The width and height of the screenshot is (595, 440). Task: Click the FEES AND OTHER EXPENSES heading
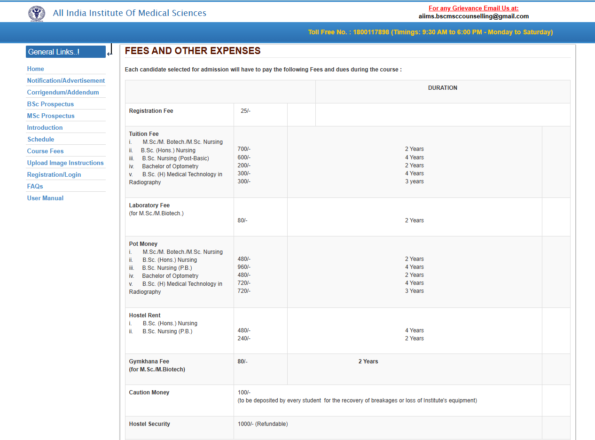click(192, 51)
